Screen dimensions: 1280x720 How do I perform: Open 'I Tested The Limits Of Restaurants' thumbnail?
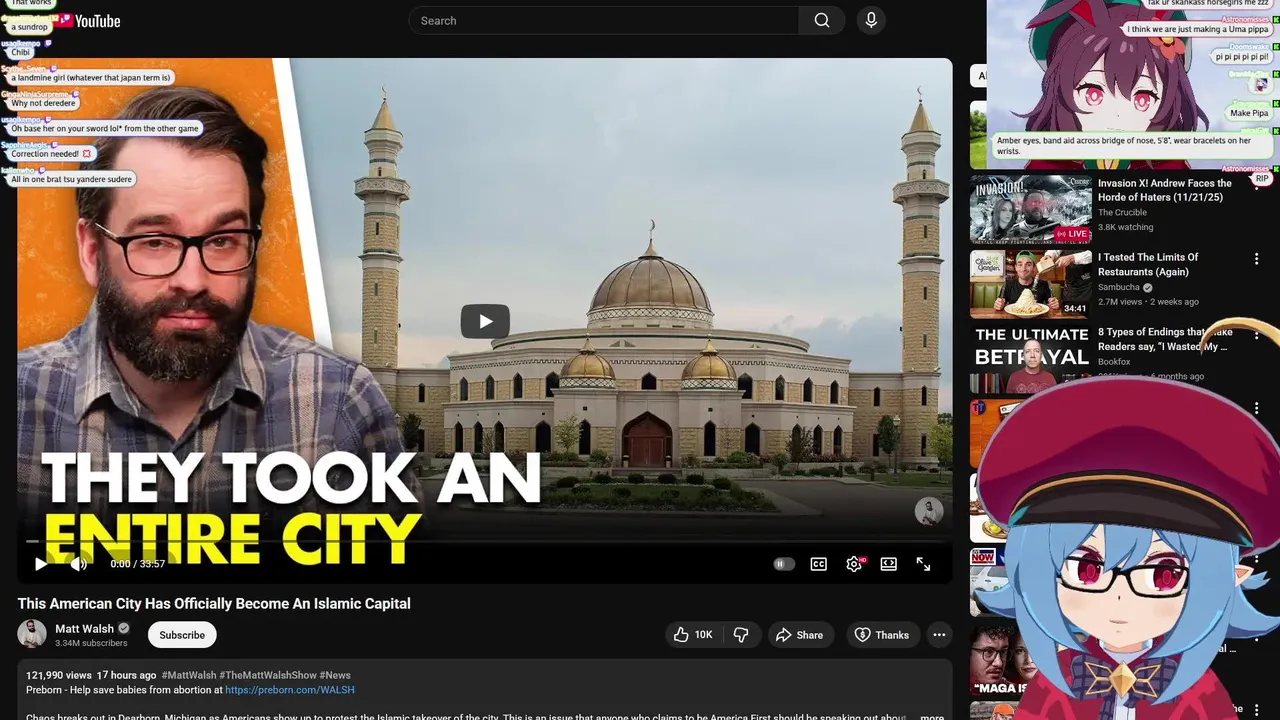tap(1030, 284)
